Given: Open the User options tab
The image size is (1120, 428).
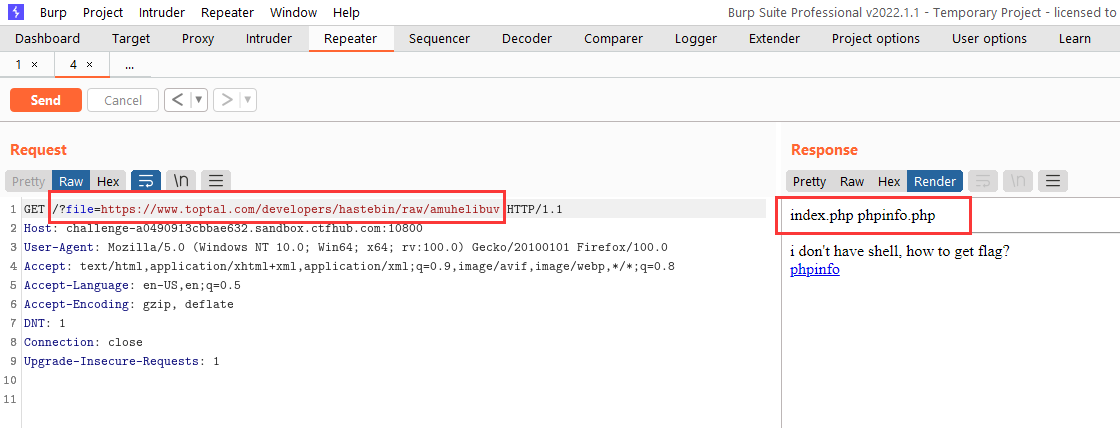Looking at the screenshot, I should pos(989,39).
